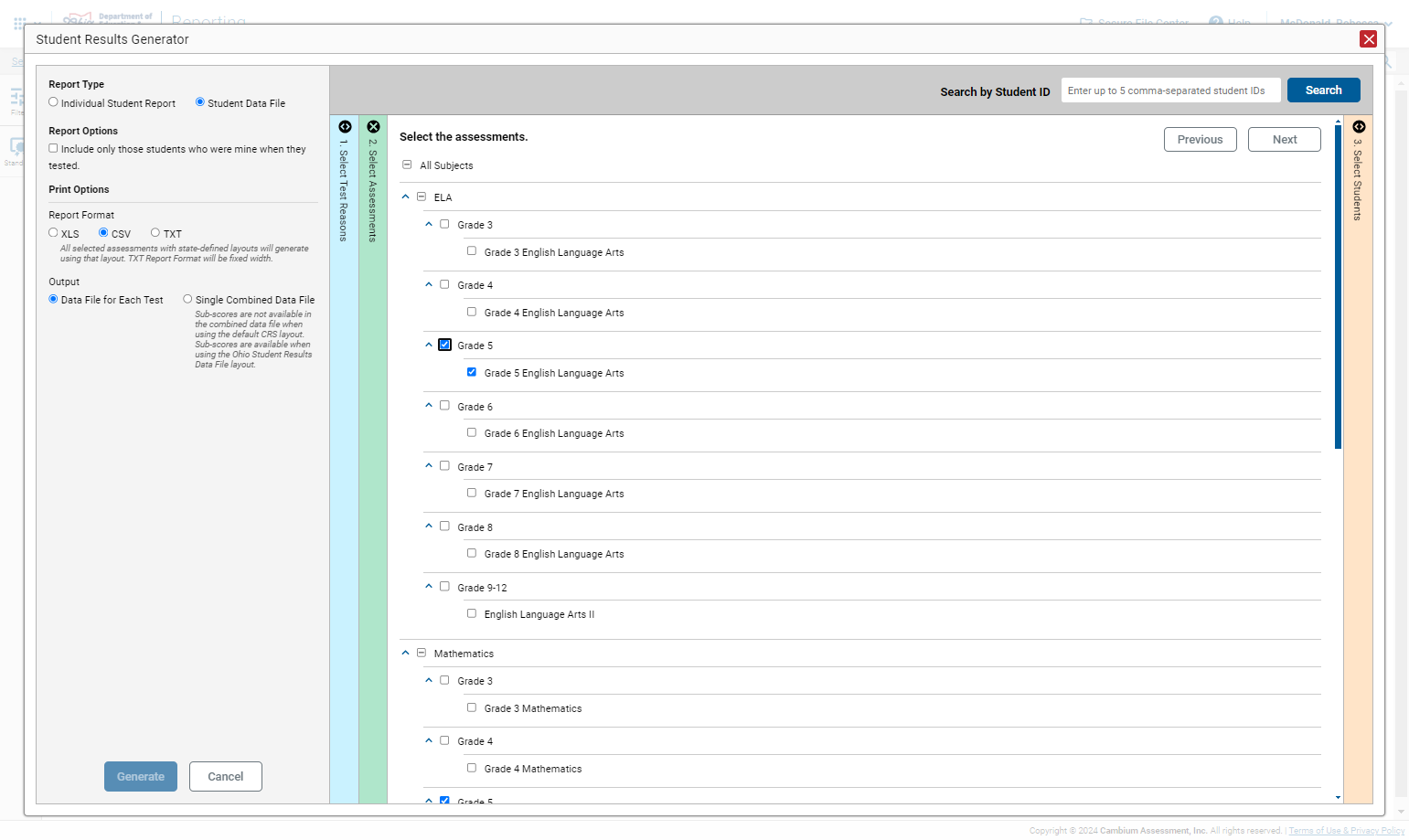Select Individual Student Report radio button
Screen dimensions: 1409x840
tap(53, 102)
